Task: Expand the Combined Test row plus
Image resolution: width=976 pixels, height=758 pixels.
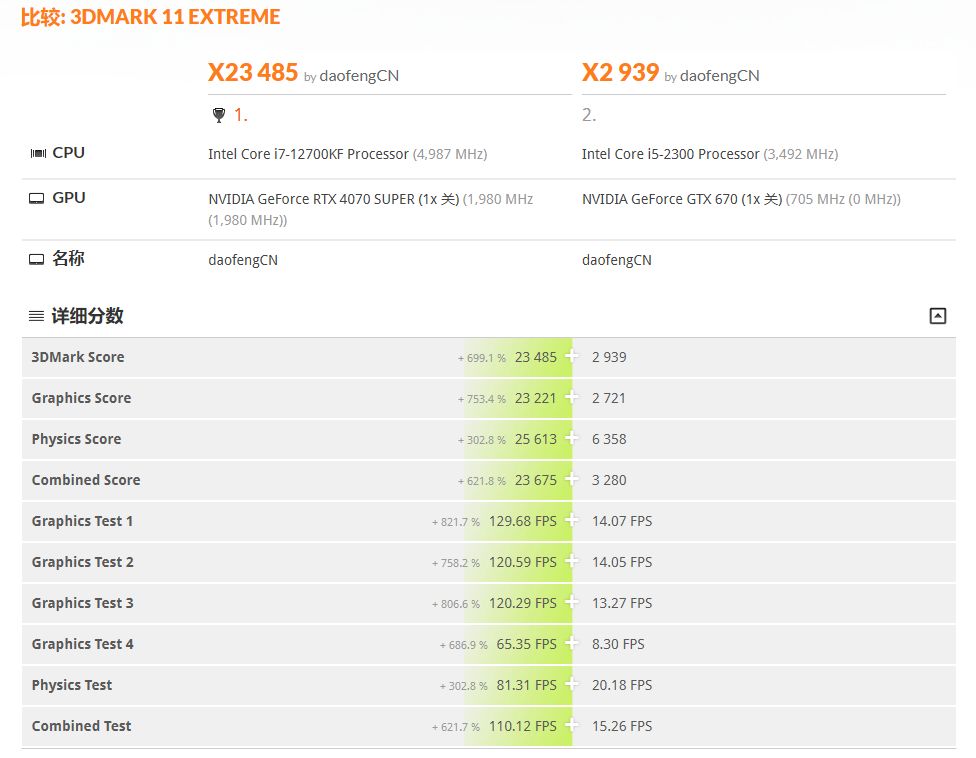Action: tap(571, 725)
